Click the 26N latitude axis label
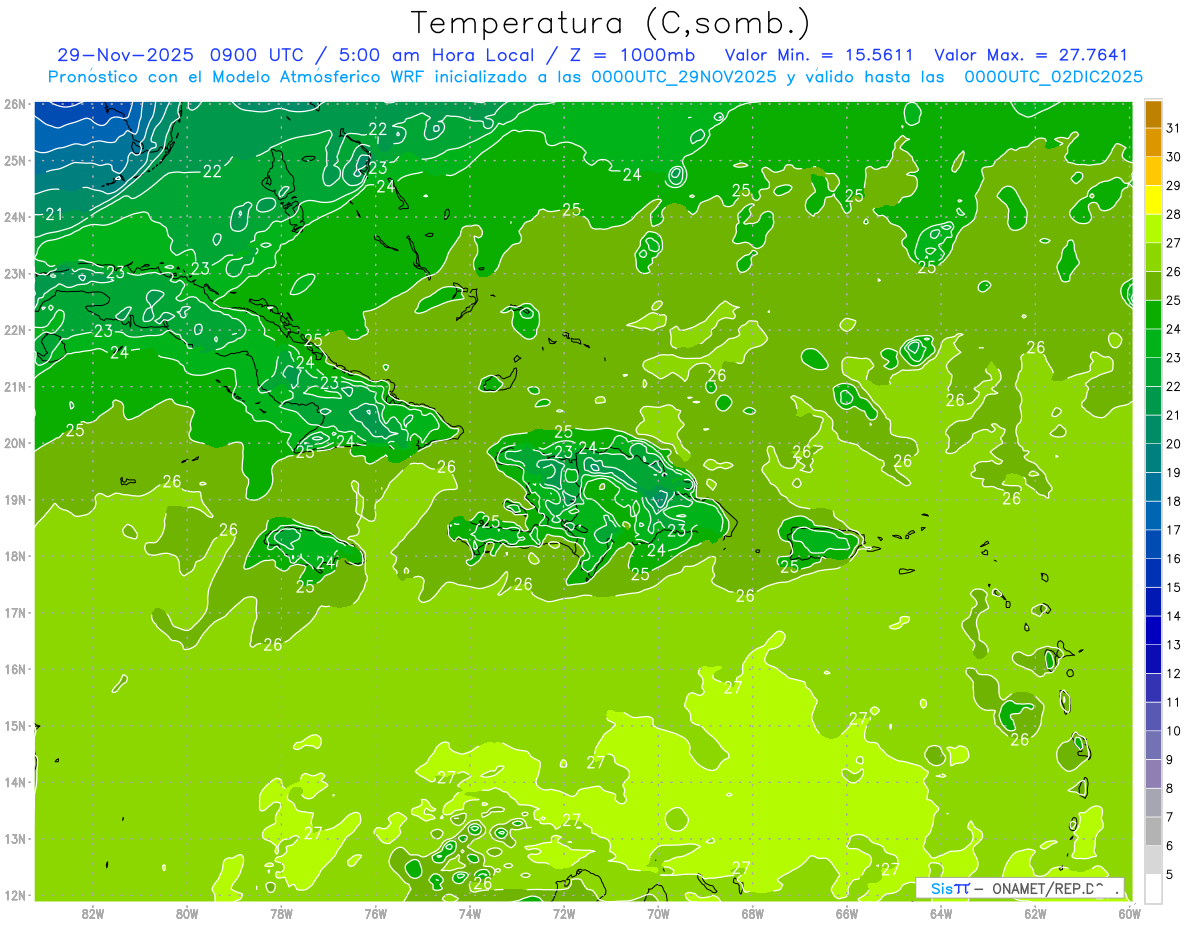 [14, 104]
